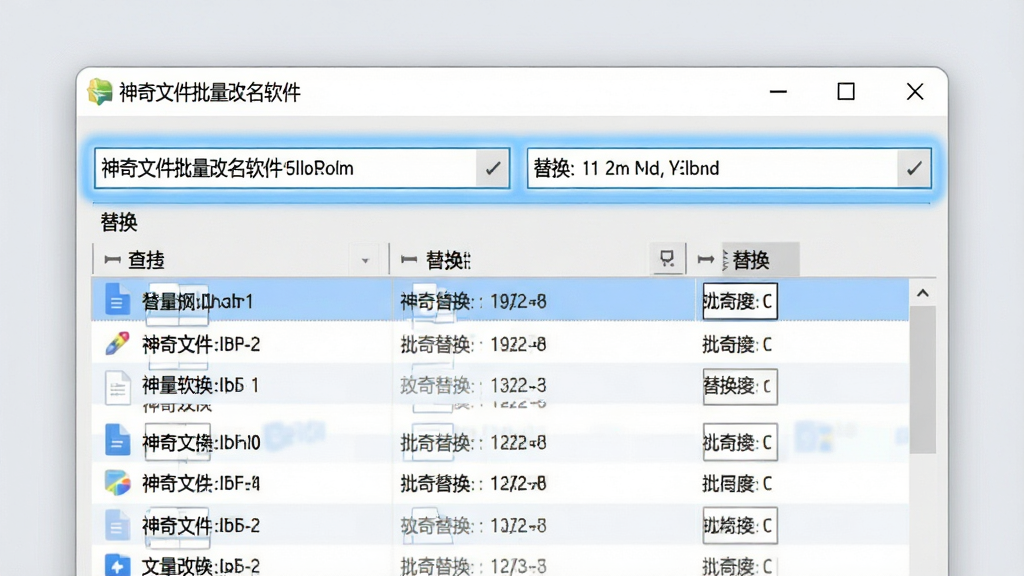Click the 替换 section label
This screenshot has height=576, width=1024.
119,222
